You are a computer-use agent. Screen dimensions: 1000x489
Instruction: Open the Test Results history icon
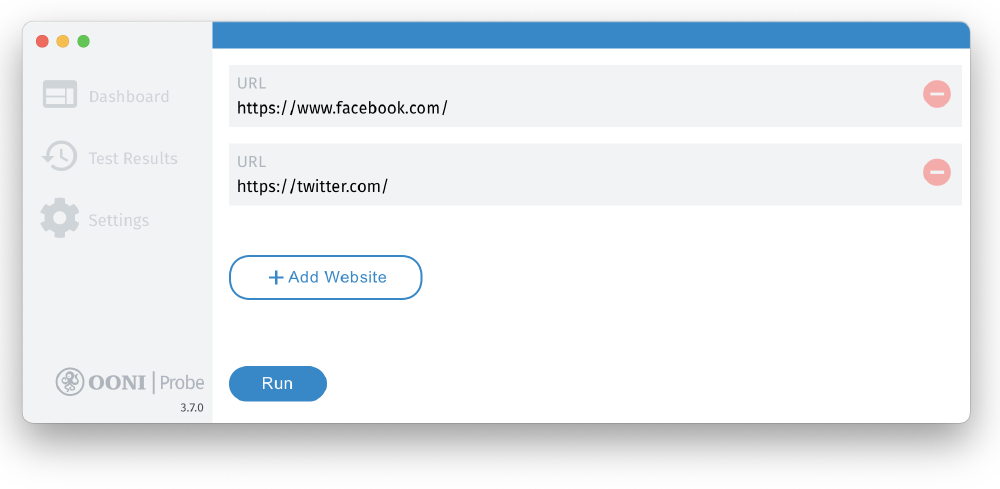[60, 157]
